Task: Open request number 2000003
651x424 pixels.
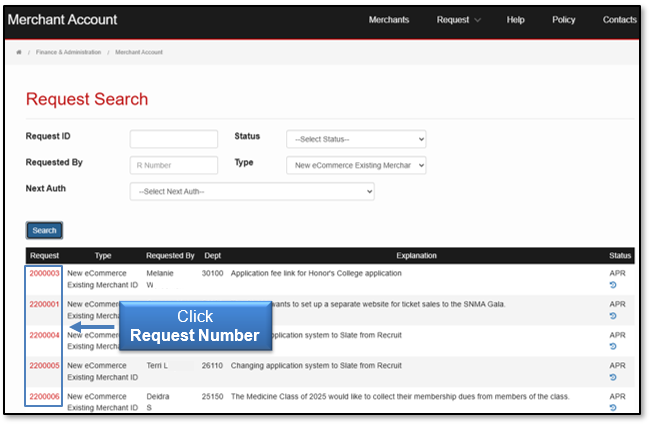Action: 44,273
